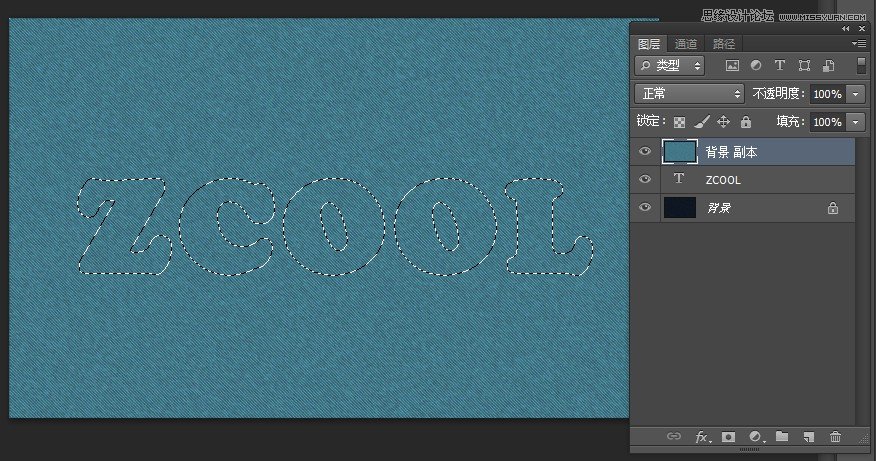876x461 pixels.
Task: Filter layers by shape layer icon
Action: coord(804,65)
